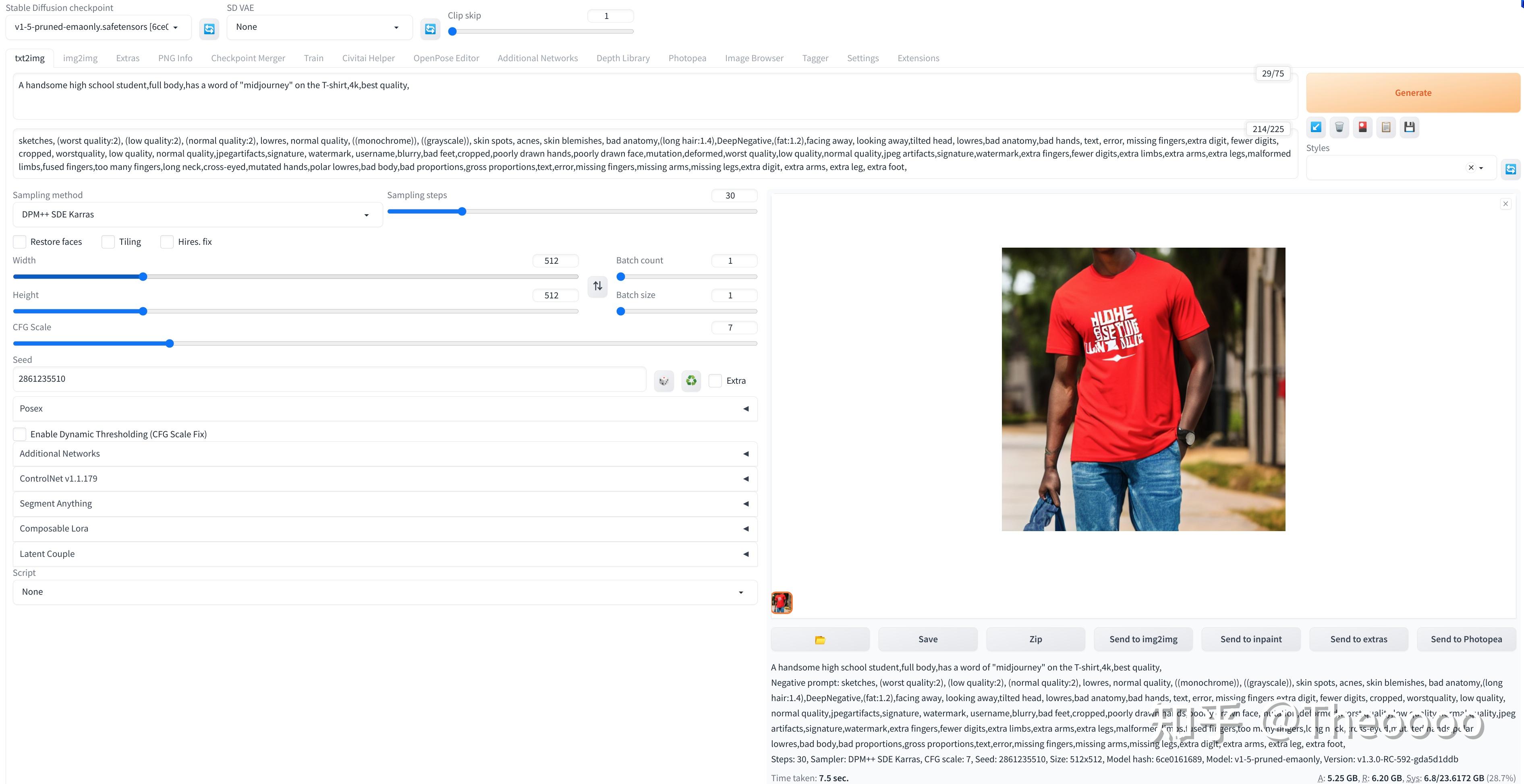Viewport: 1524px width, 784px height.
Task: Open the OpenPose Editor tab
Action: (x=446, y=58)
